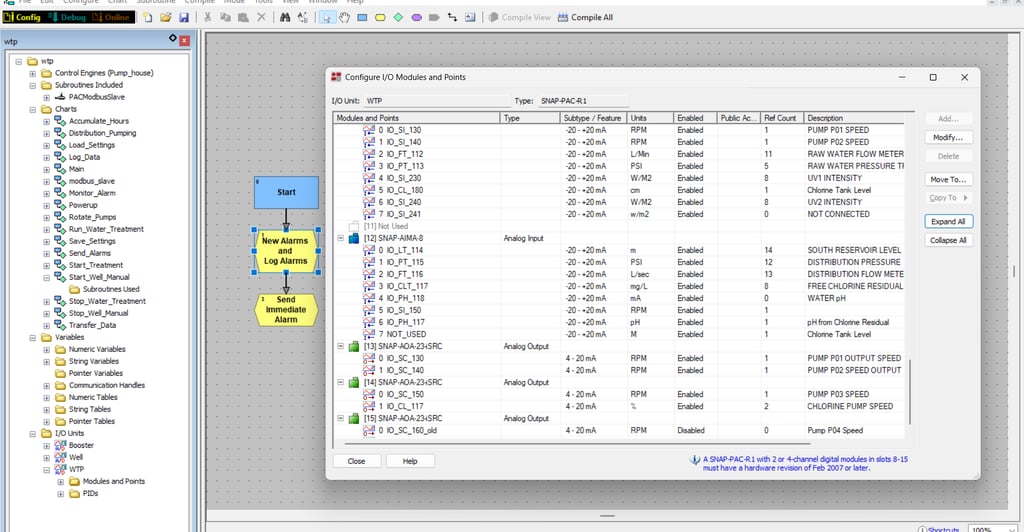Collapse the Charts folder in tree
Viewport: 1024px width, 532px height.
33,109
